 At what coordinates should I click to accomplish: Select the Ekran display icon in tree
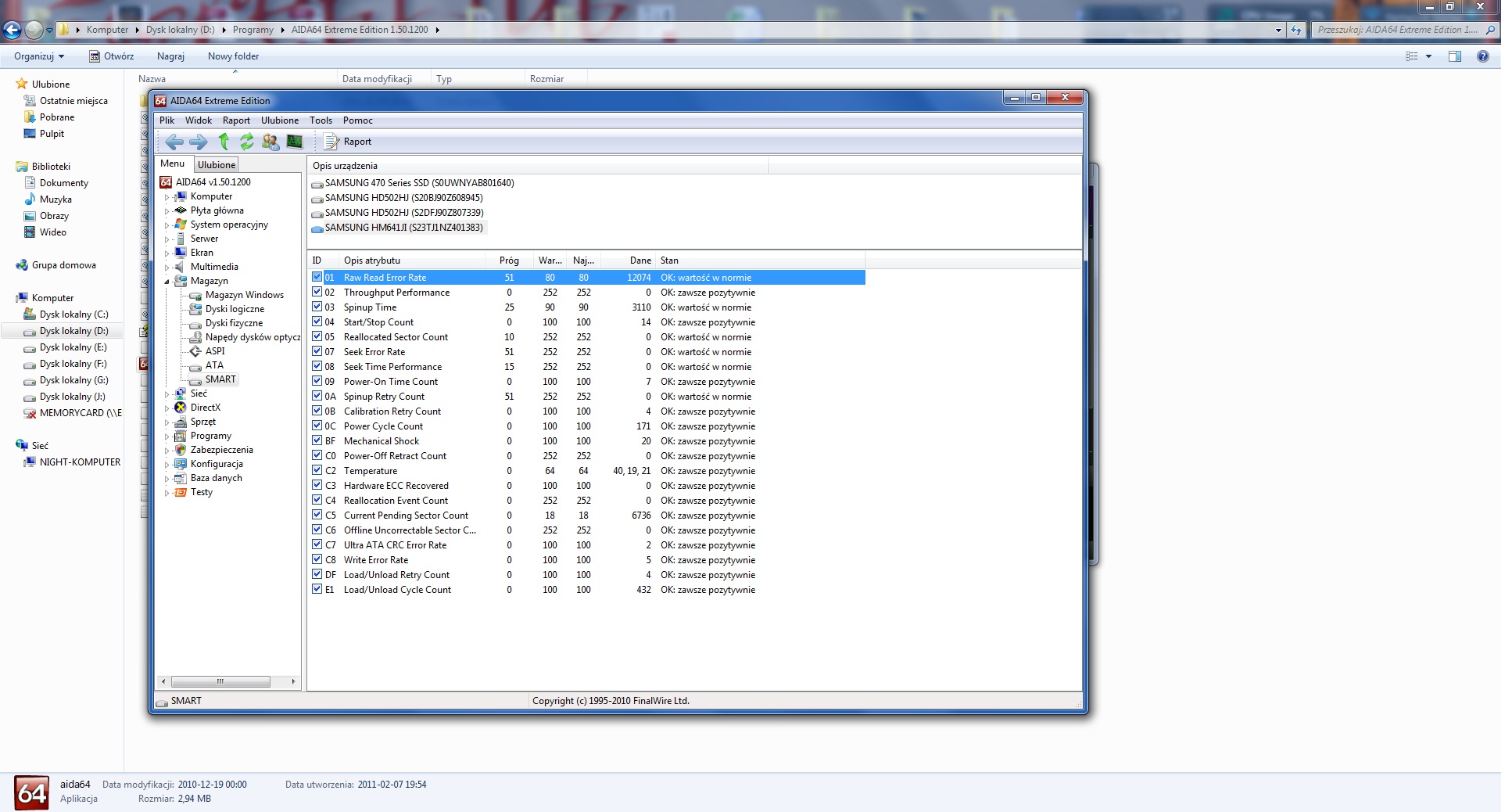tap(181, 253)
